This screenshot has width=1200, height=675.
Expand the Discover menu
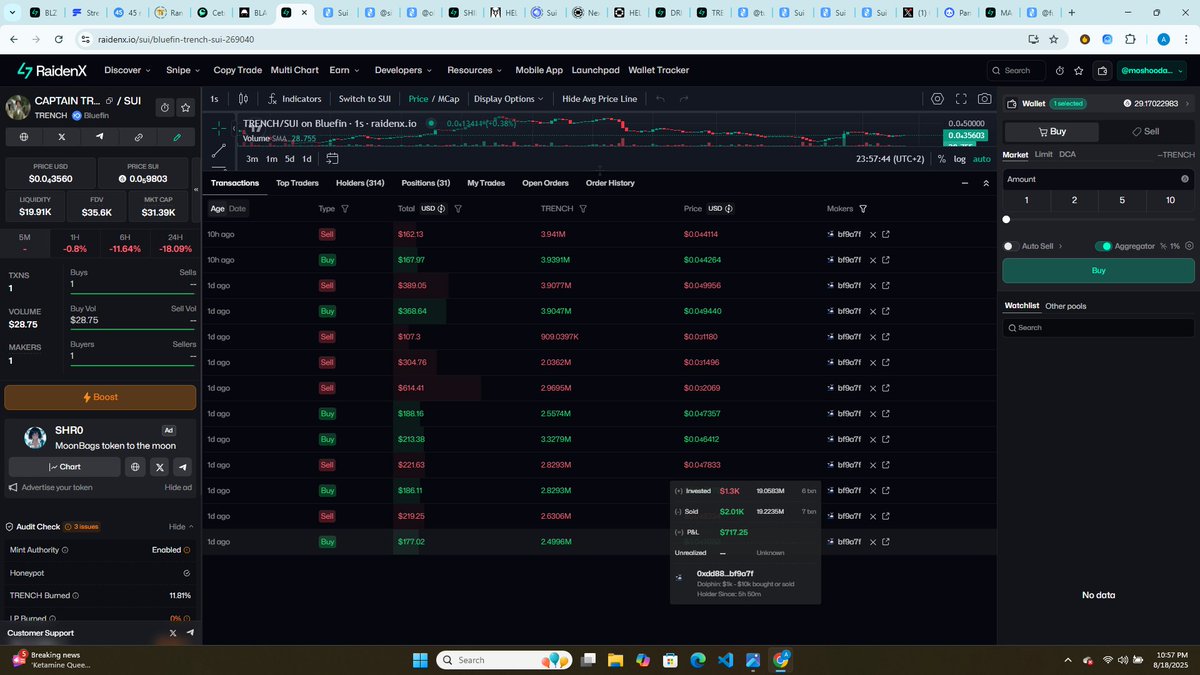point(127,70)
